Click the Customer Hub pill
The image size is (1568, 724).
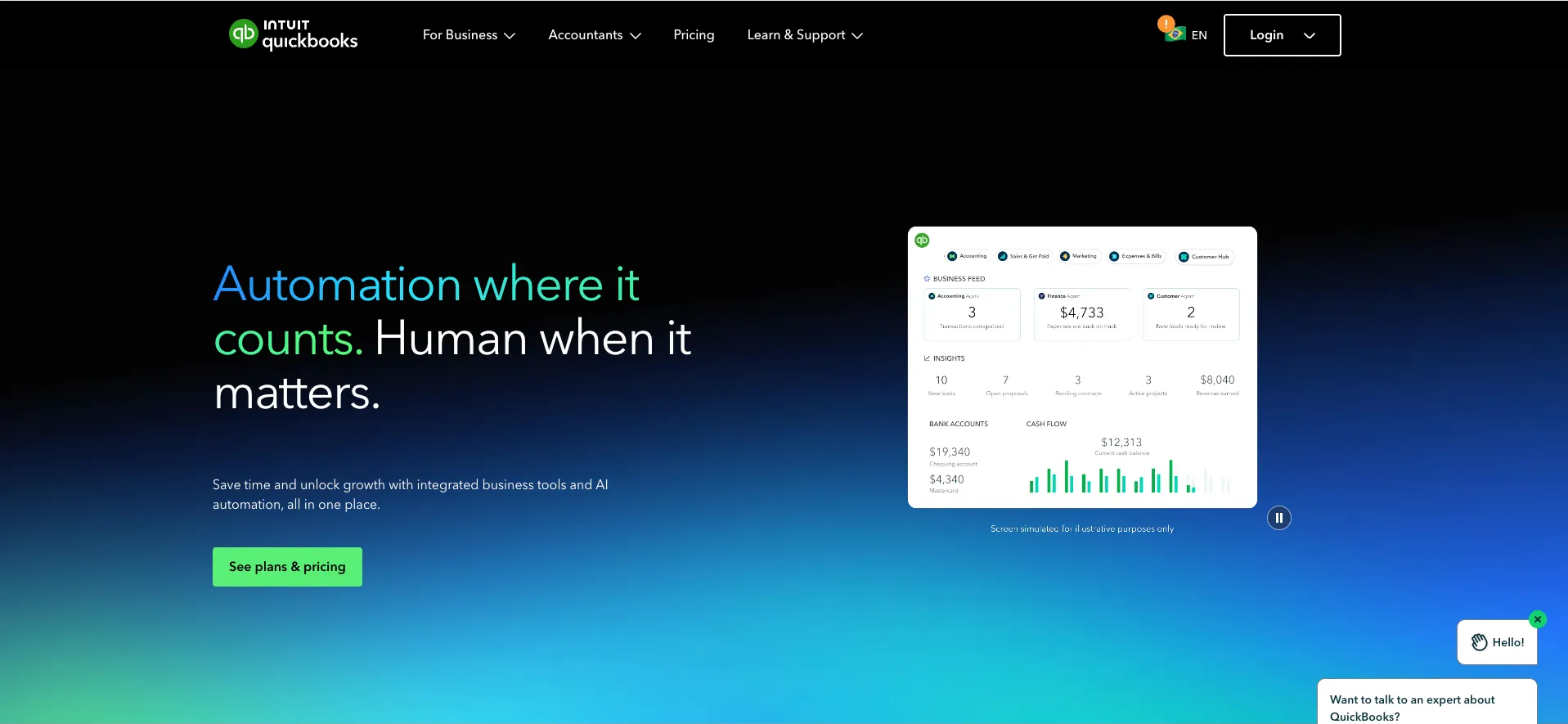pos(1204,257)
